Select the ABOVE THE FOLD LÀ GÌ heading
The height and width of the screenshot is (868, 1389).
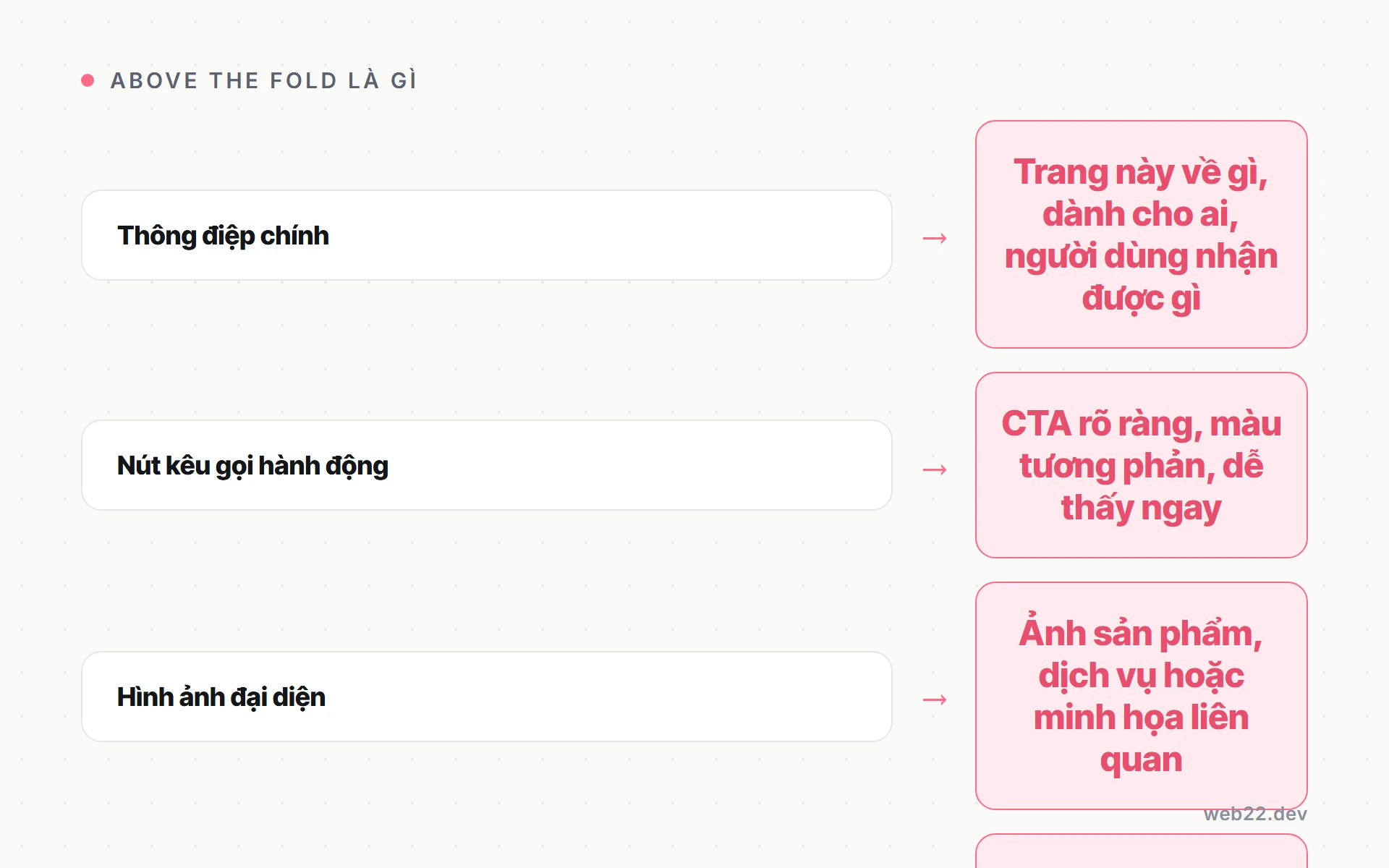click(263, 80)
